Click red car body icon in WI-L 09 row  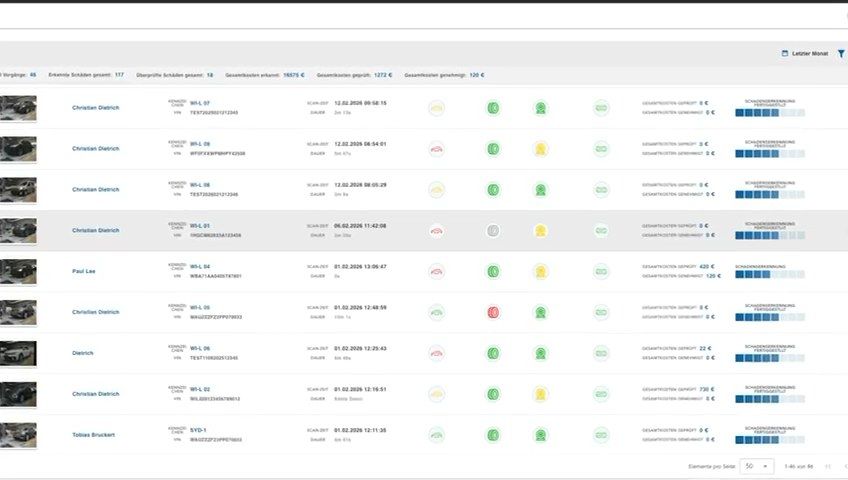coord(436,149)
